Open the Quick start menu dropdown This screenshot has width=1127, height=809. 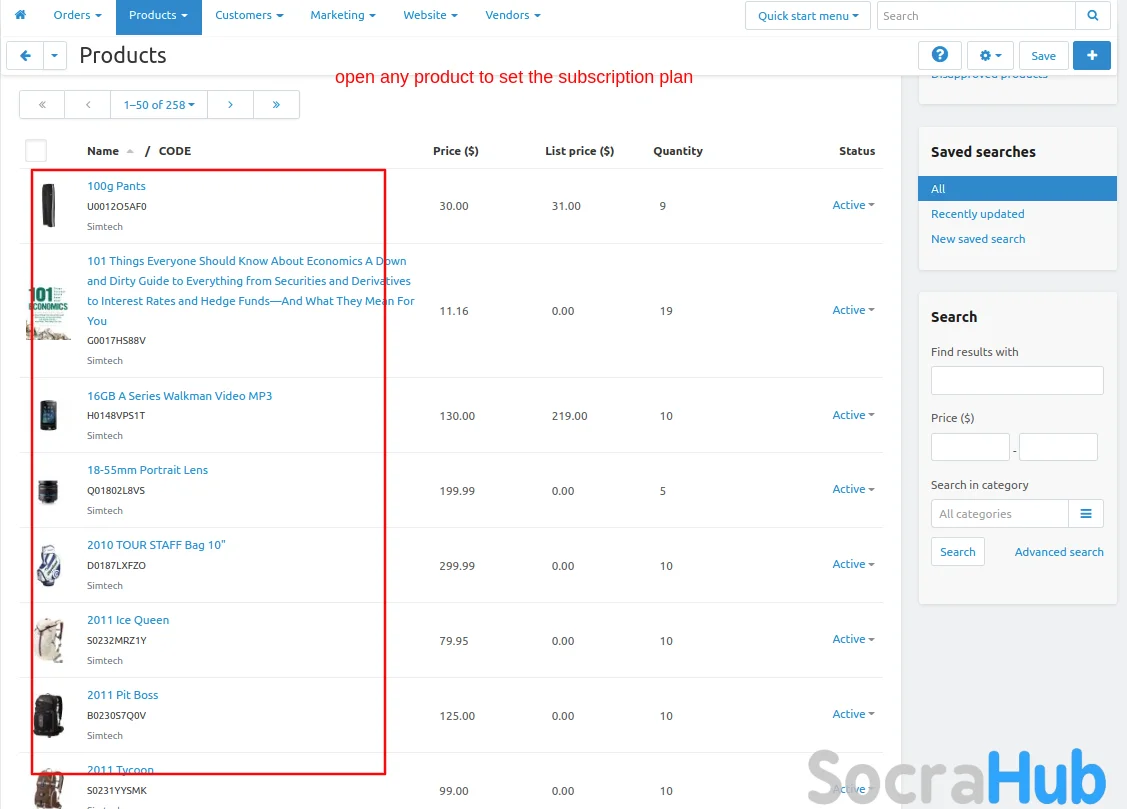point(807,16)
